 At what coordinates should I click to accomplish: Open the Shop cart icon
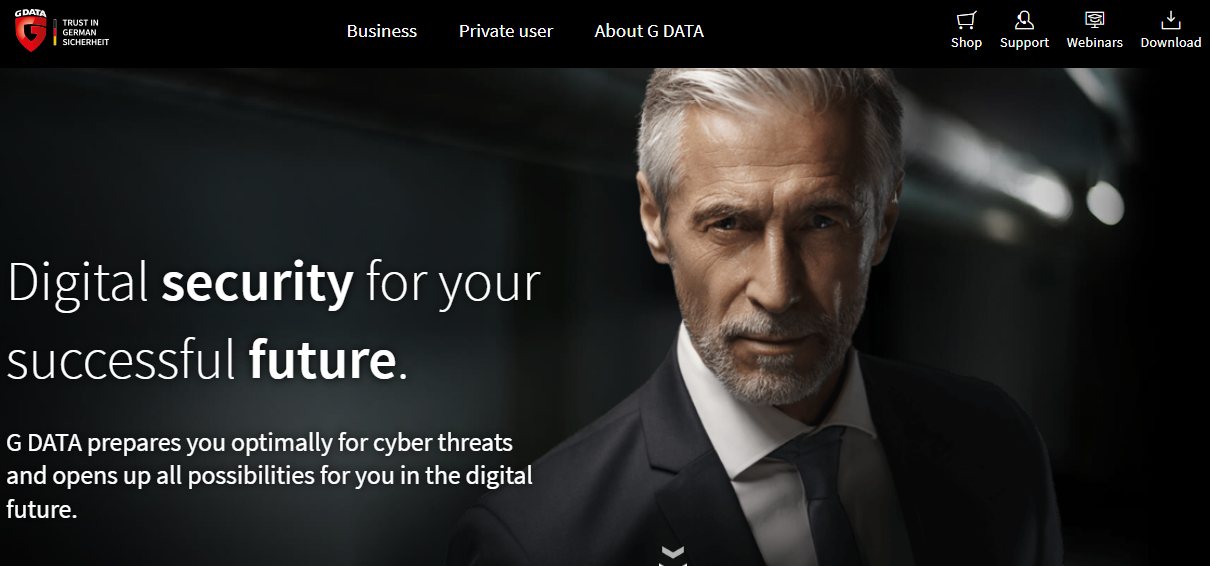coord(966,20)
